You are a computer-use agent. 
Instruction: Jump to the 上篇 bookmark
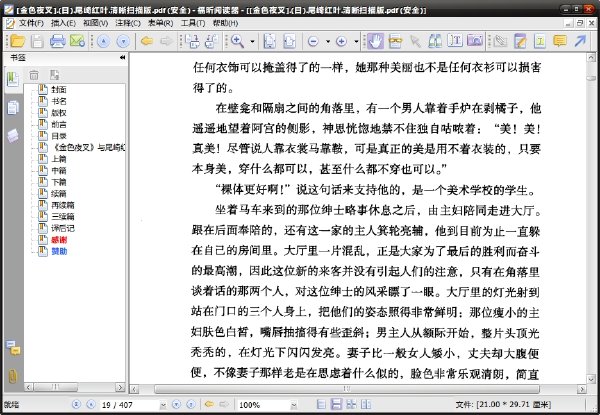(59, 159)
